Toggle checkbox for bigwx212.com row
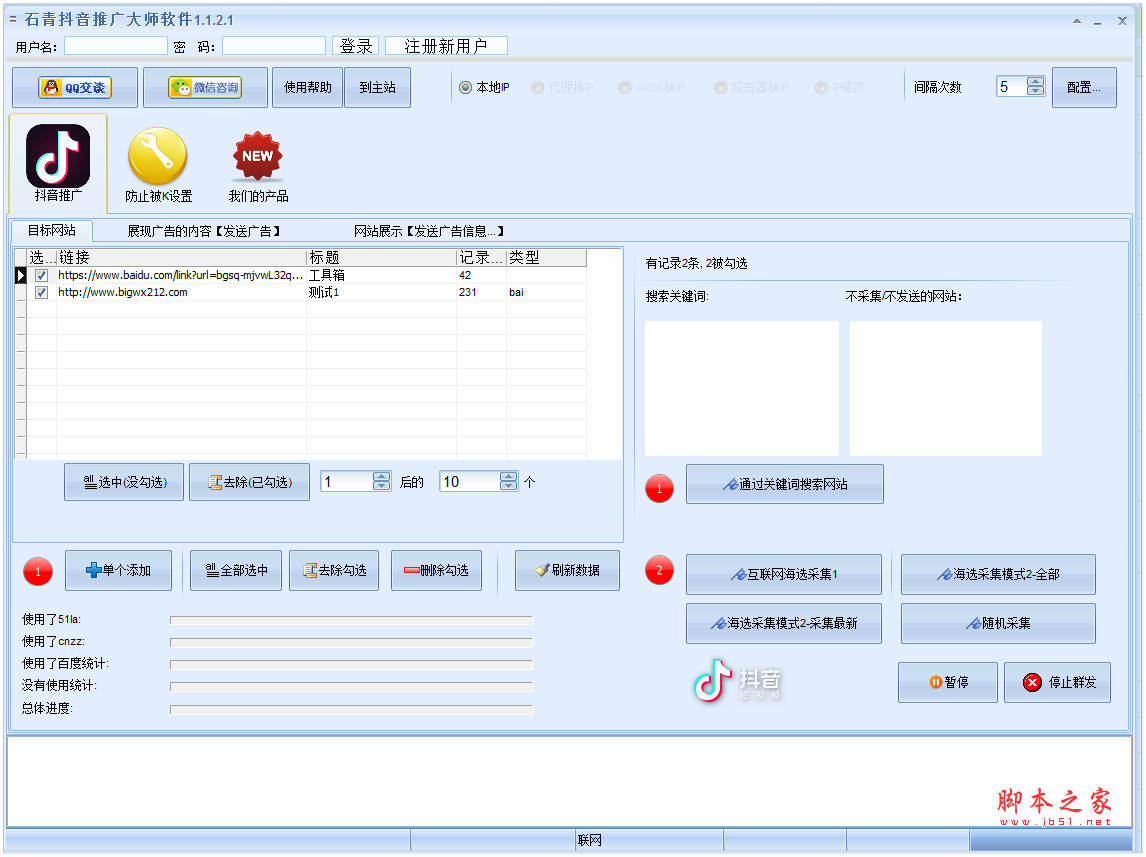1146x857 pixels. pyautogui.click(x=42, y=293)
